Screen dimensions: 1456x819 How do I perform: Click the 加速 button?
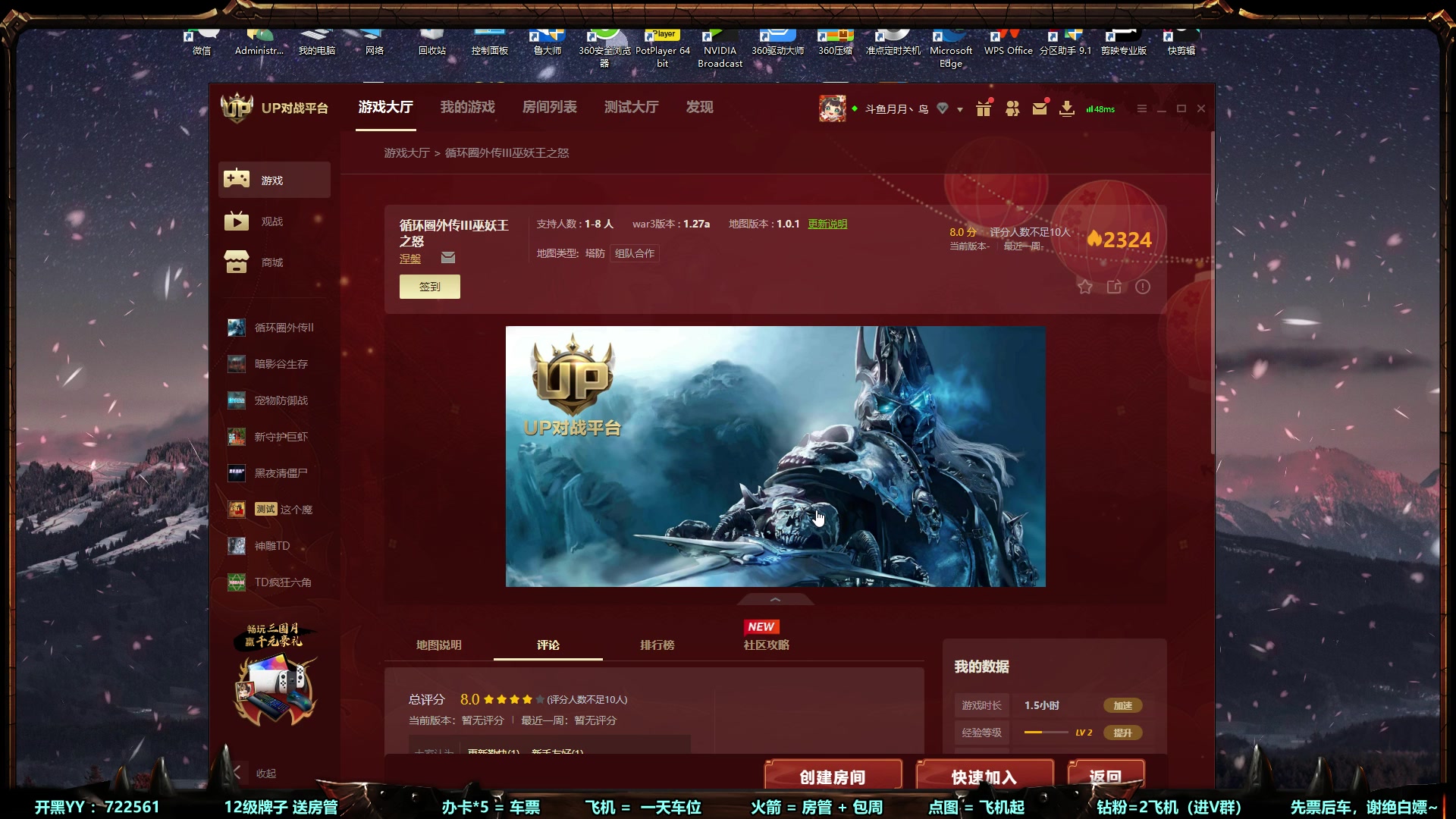pyautogui.click(x=1122, y=705)
